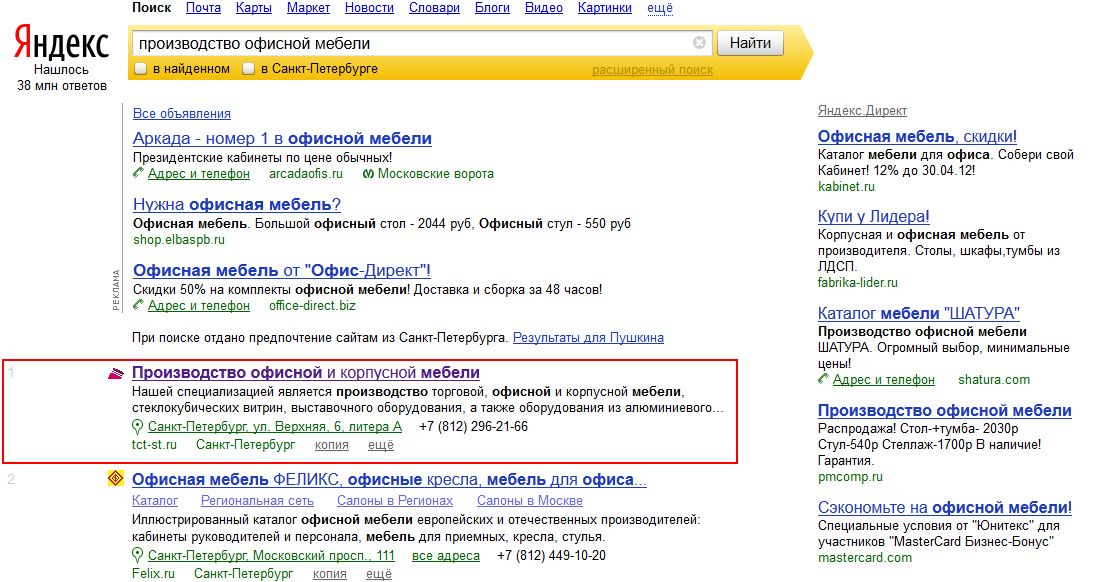Open ad 'Офисная мебель от Офис-Директ'
The height and width of the screenshot is (582, 1111).
pos(281,270)
